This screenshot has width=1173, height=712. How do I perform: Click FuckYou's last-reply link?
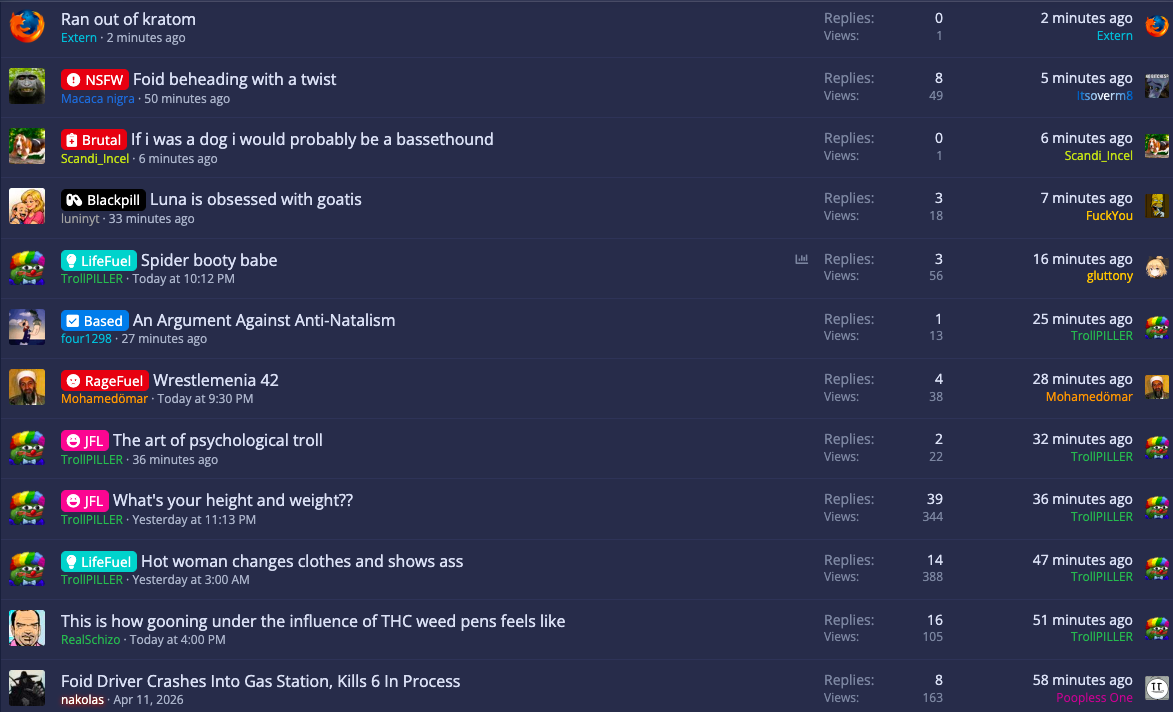[1109, 215]
